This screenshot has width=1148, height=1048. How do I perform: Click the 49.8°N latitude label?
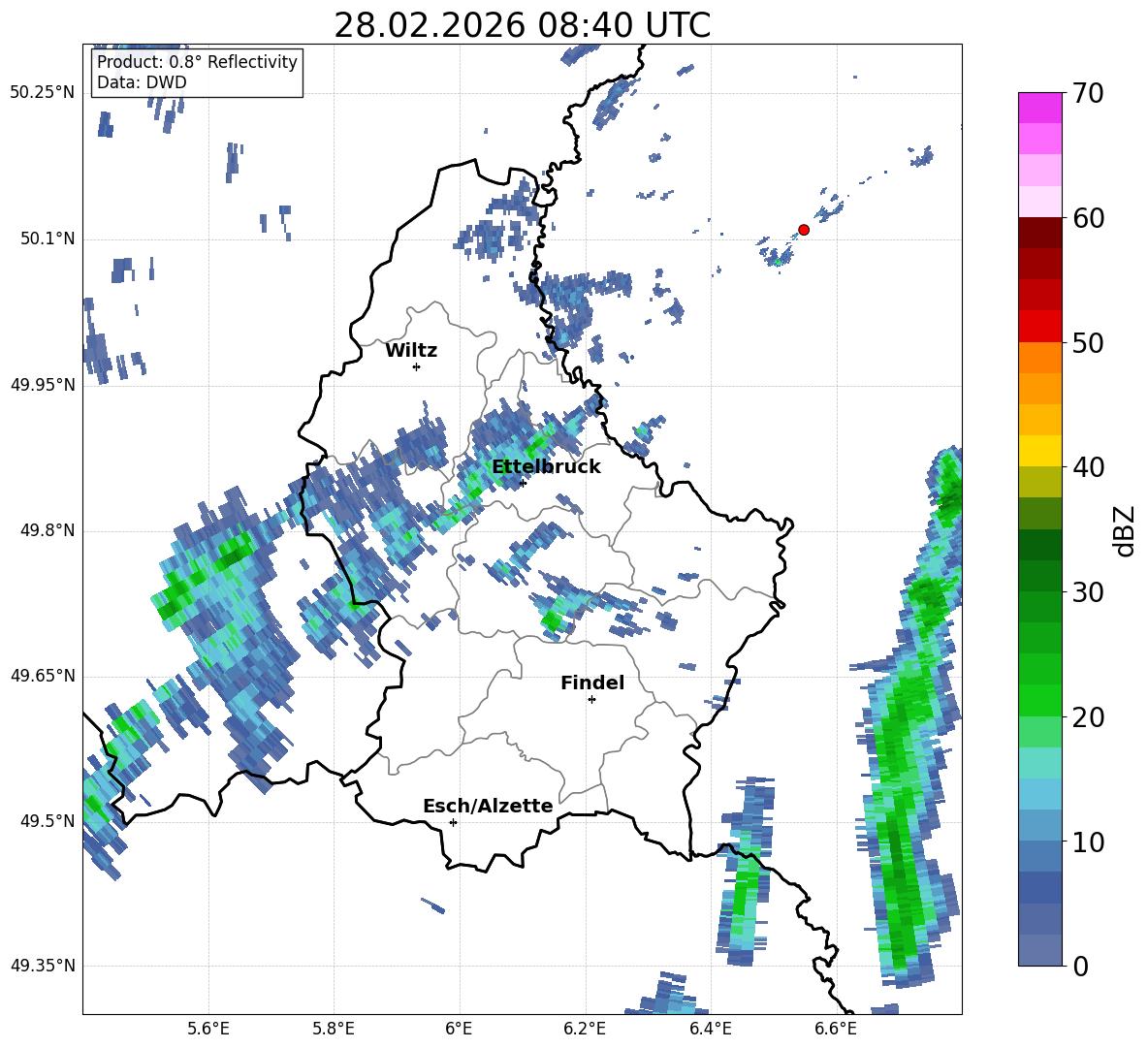coord(48,530)
